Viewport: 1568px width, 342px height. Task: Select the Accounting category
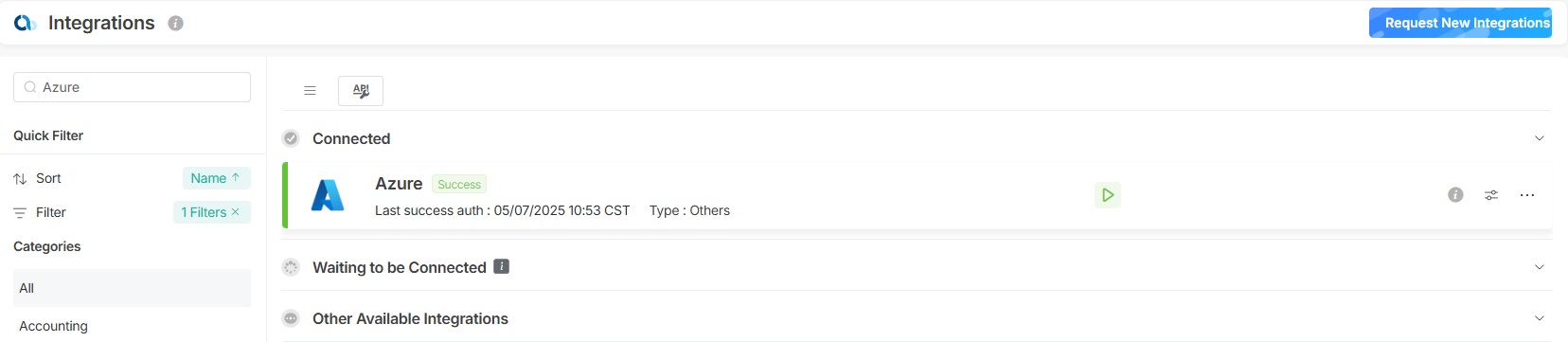(53, 326)
